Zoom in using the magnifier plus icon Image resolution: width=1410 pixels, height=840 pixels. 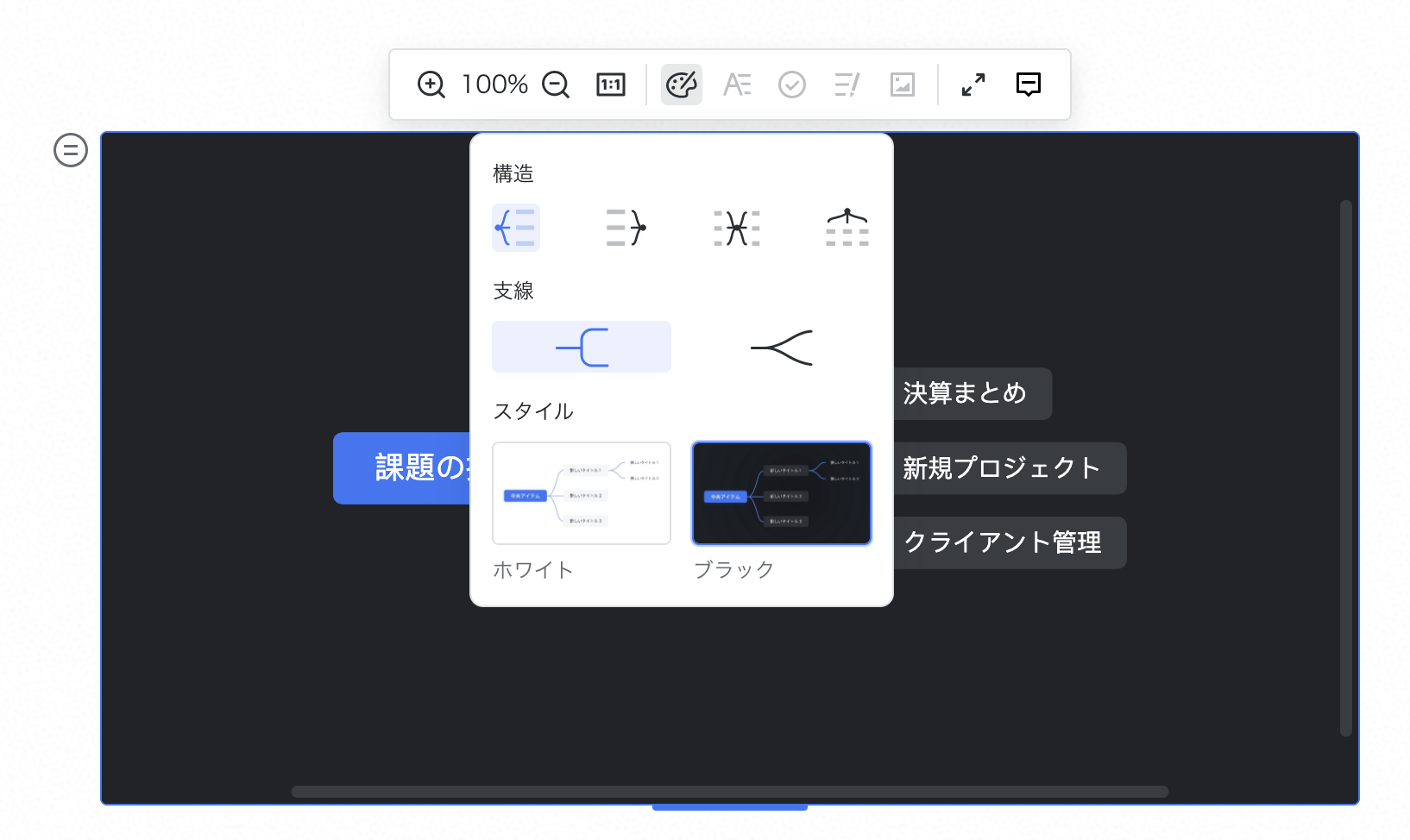[431, 84]
